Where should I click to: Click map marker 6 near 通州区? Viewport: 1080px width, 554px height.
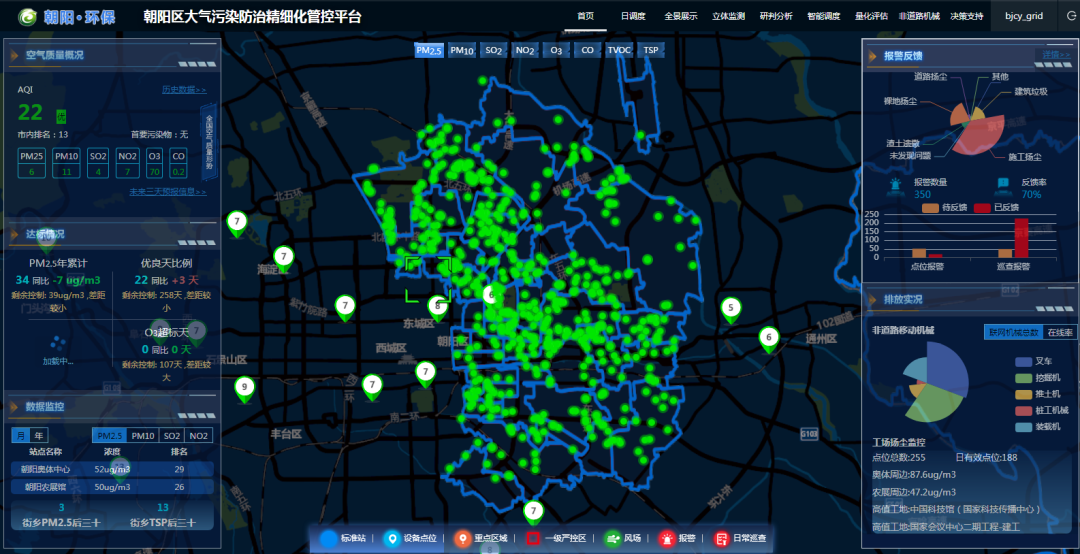(x=769, y=339)
